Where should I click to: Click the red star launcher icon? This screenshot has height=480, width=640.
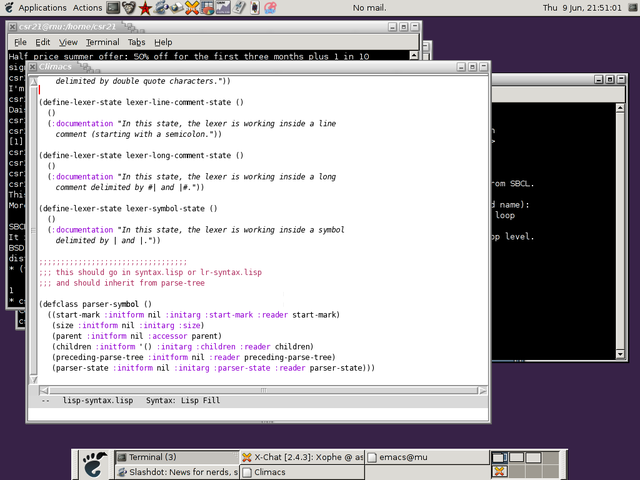144,7
